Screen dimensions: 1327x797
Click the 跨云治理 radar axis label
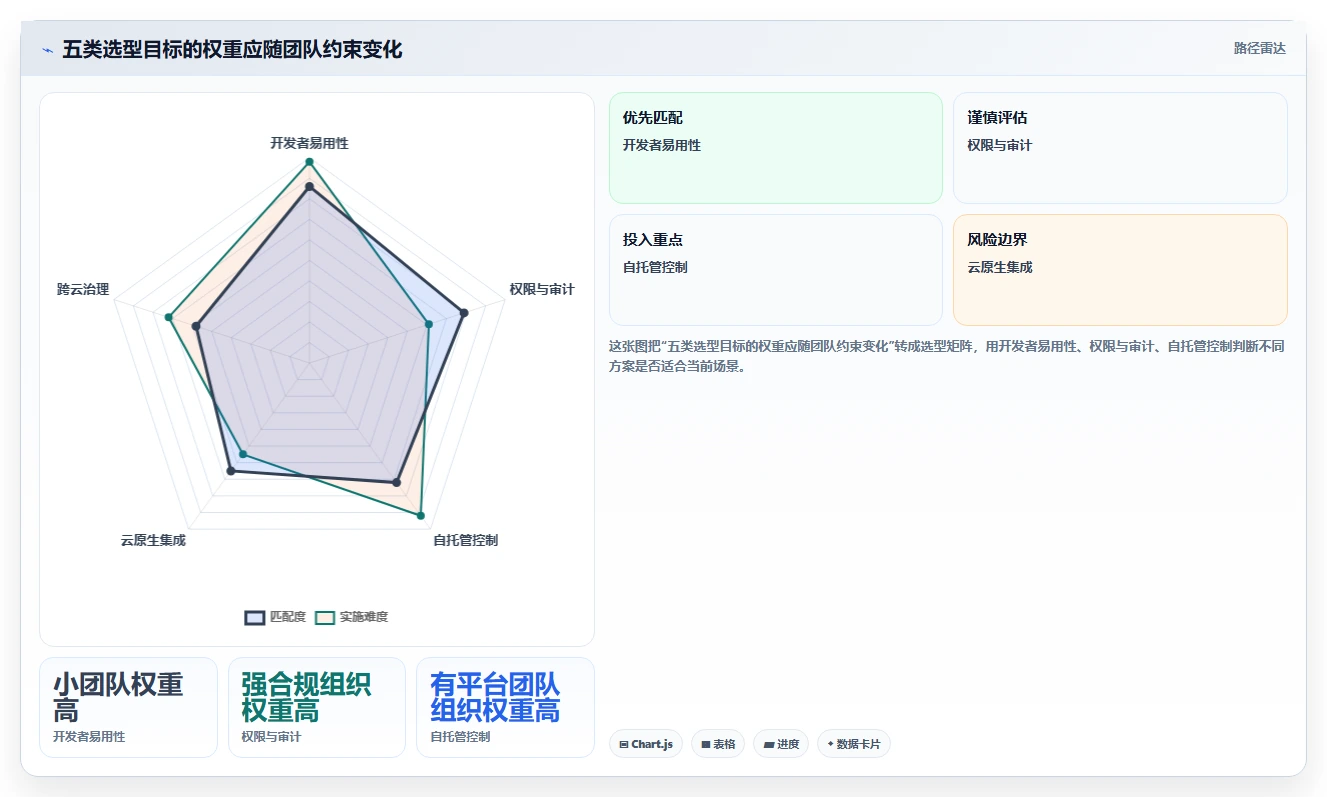pos(83,289)
